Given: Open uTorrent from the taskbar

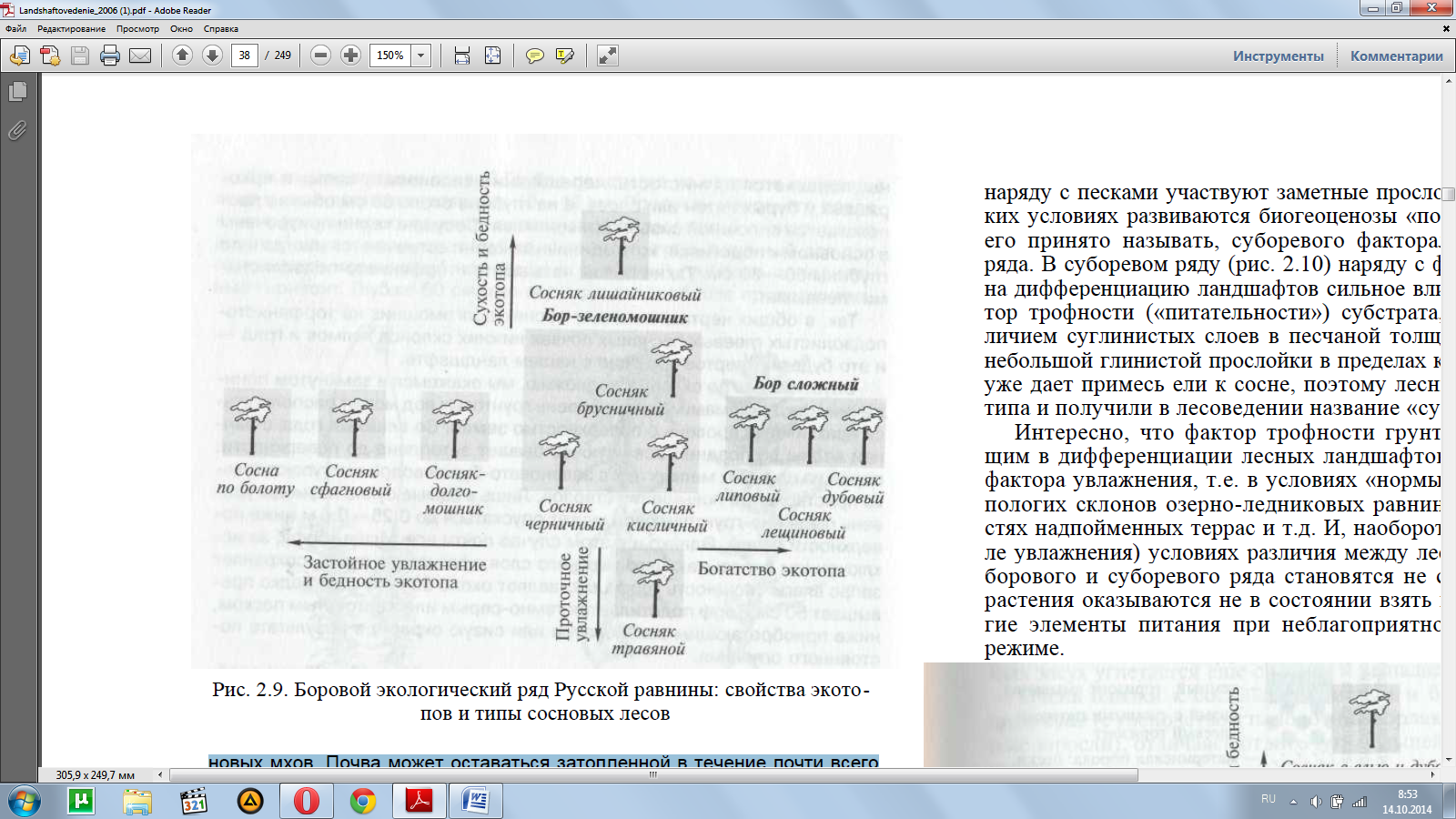Looking at the screenshot, I should (x=81, y=802).
